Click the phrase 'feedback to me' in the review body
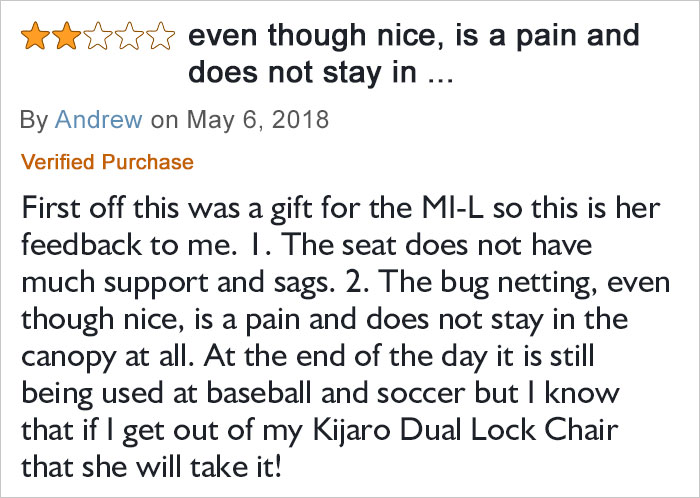 pyautogui.click(x=126, y=246)
